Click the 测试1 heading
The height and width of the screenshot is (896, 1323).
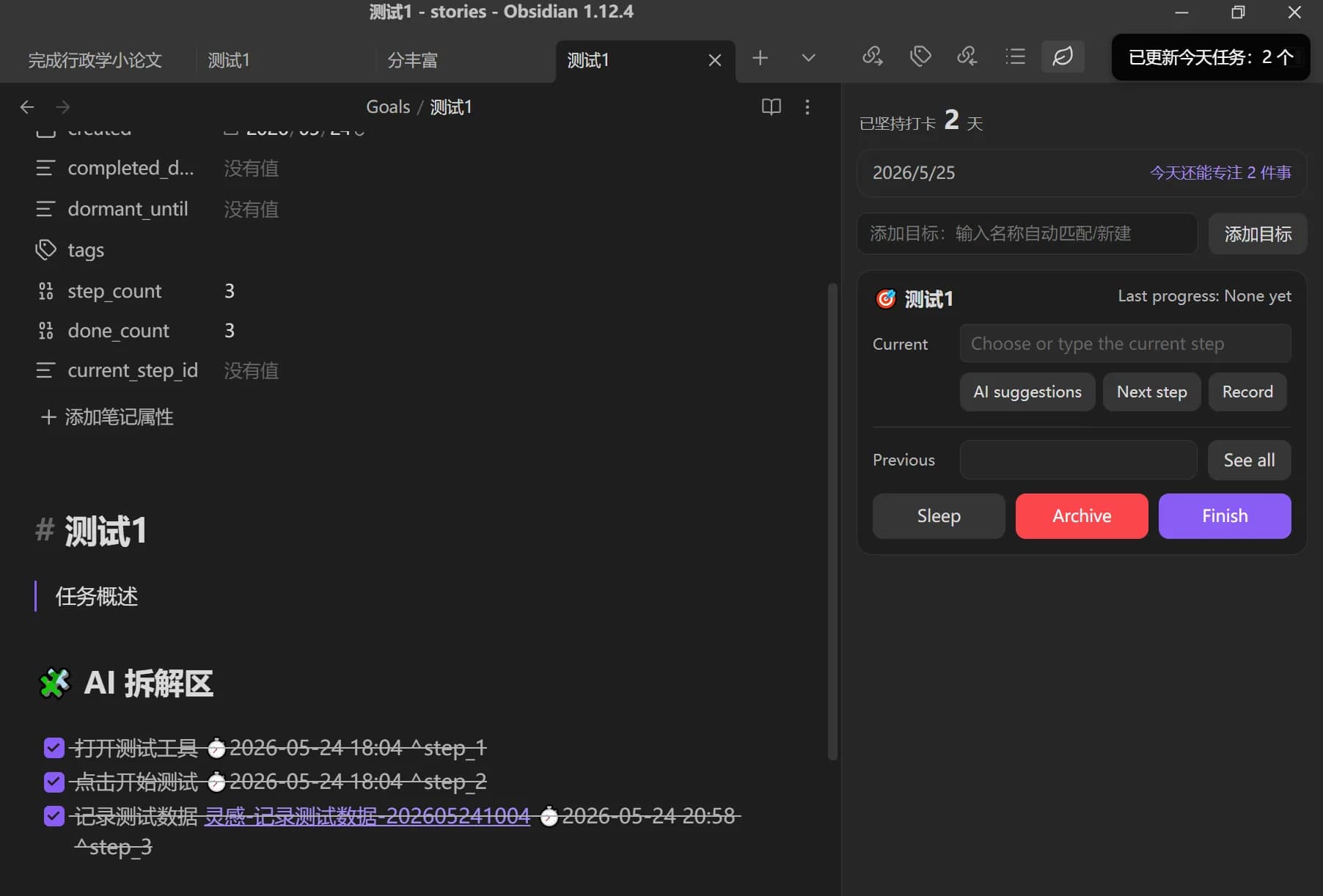[x=106, y=531]
